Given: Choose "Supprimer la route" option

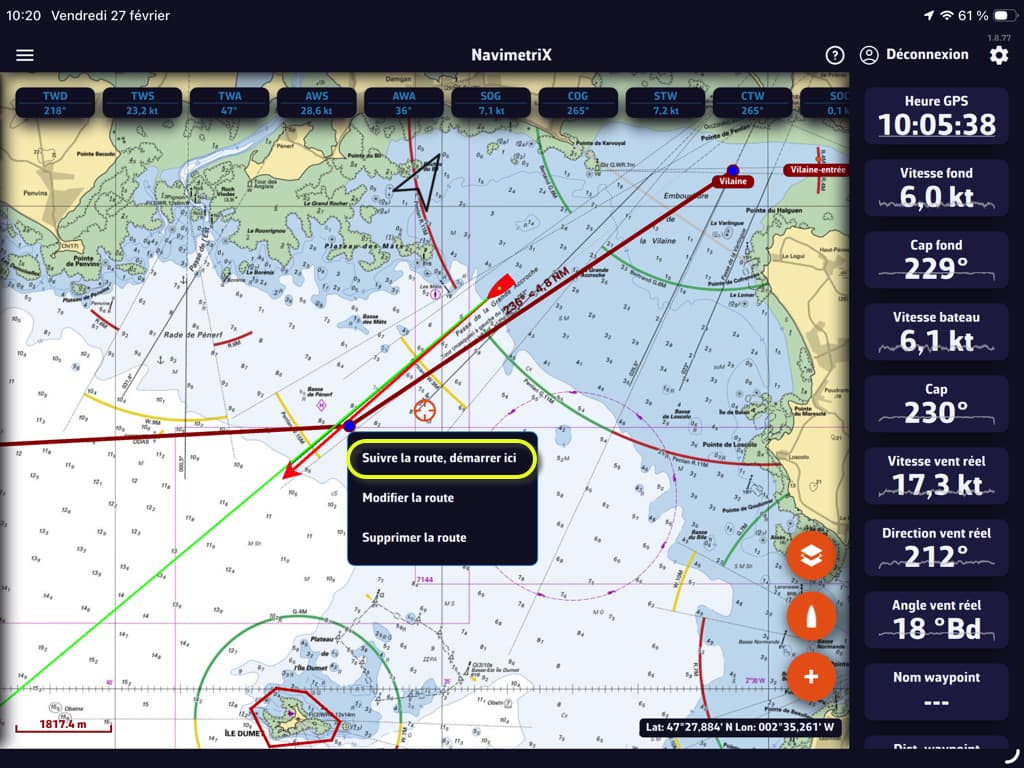Looking at the screenshot, I should point(414,538).
